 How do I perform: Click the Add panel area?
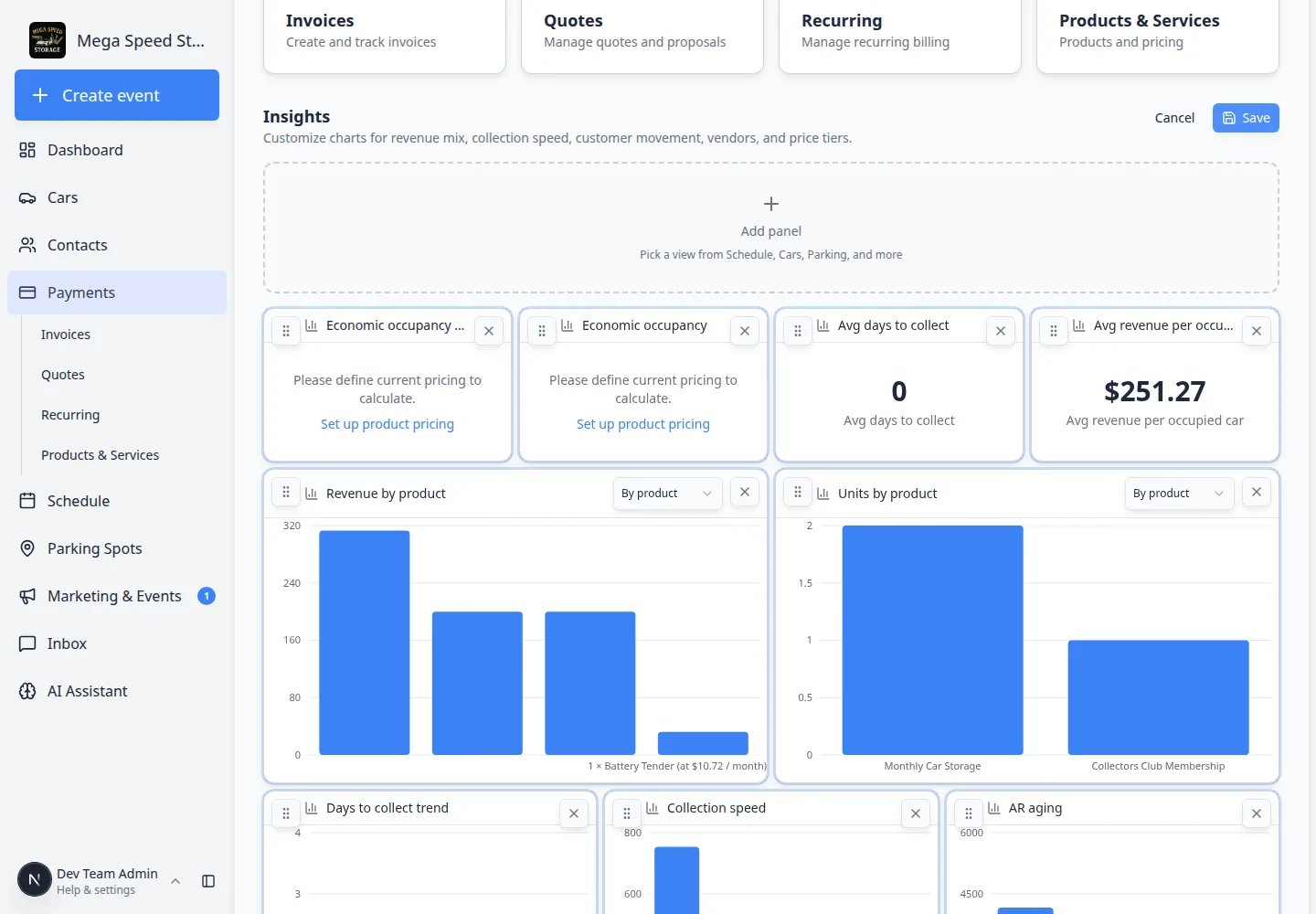tap(771, 228)
